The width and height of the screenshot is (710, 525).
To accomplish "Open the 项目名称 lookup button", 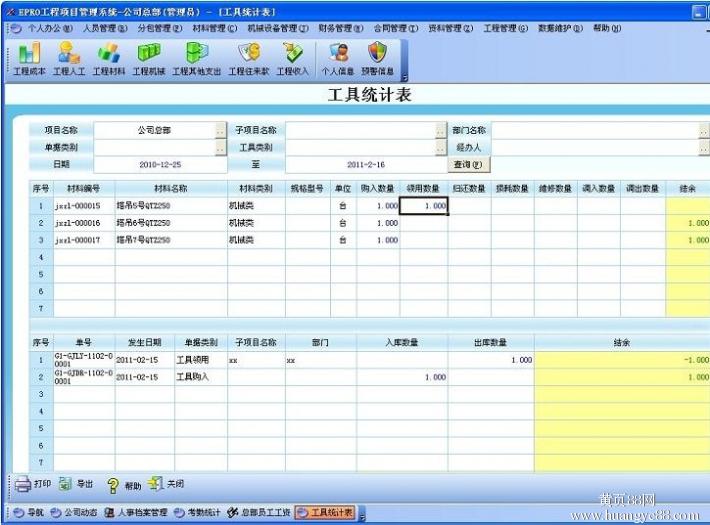I will tap(221, 131).
